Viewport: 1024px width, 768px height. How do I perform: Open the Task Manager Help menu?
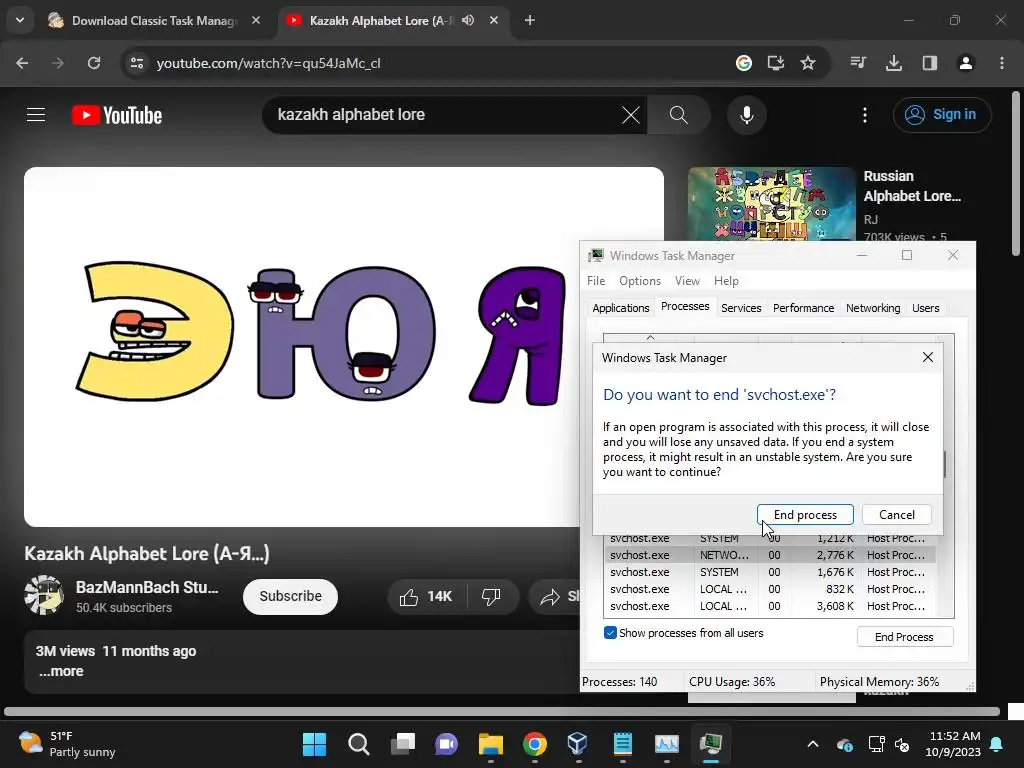click(x=726, y=281)
